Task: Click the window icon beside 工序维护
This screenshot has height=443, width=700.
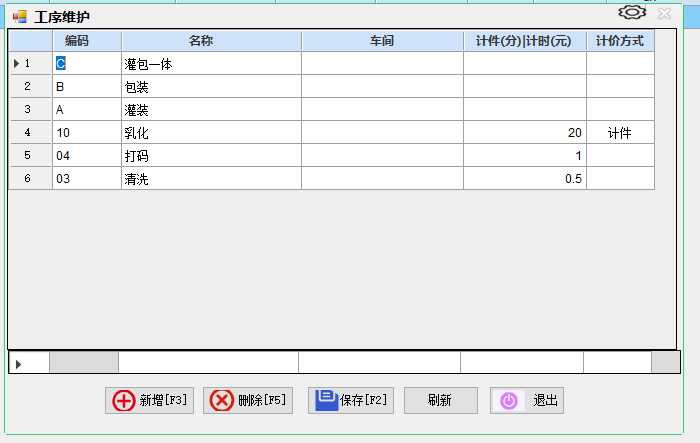Action: 19,17
